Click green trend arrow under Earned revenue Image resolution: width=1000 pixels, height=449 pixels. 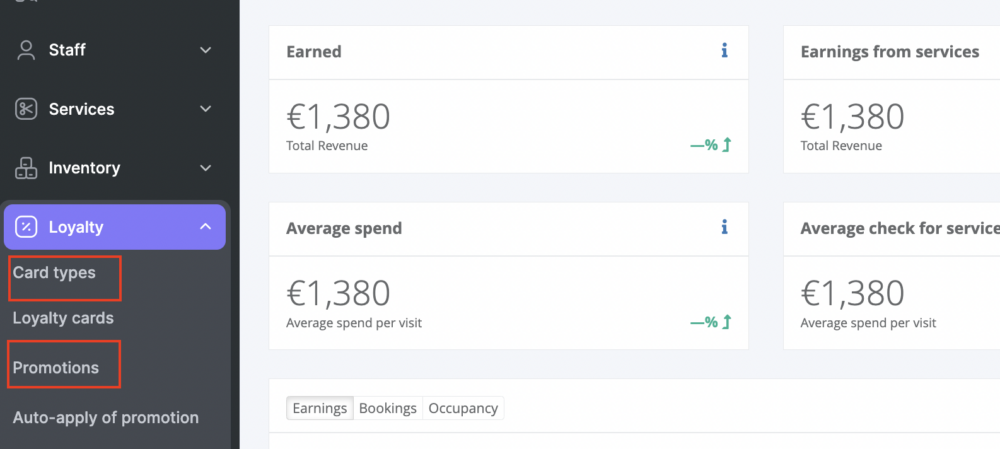[x=726, y=145]
